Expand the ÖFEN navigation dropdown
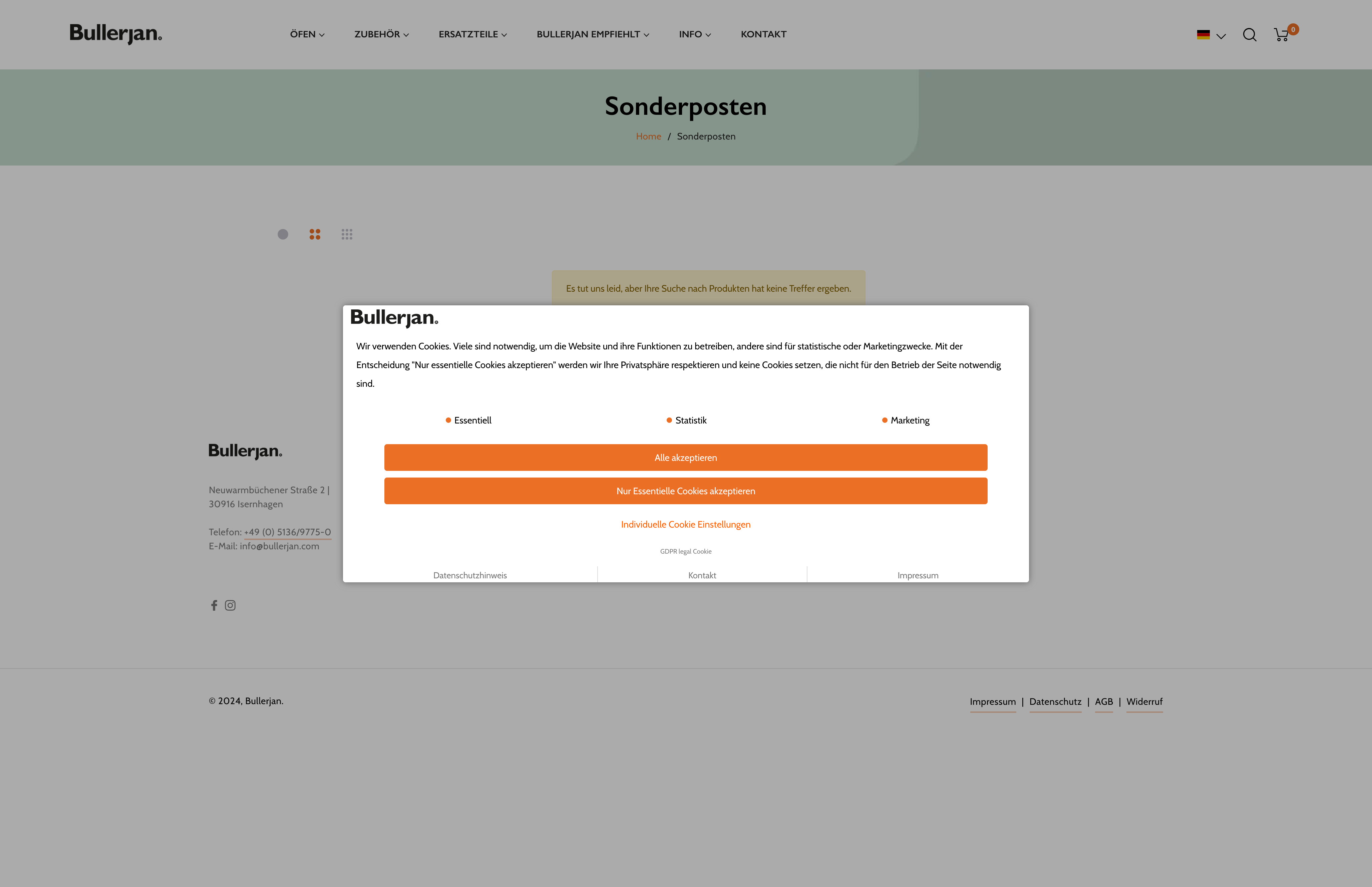Image resolution: width=1372 pixels, height=887 pixels. [x=306, y=34]
